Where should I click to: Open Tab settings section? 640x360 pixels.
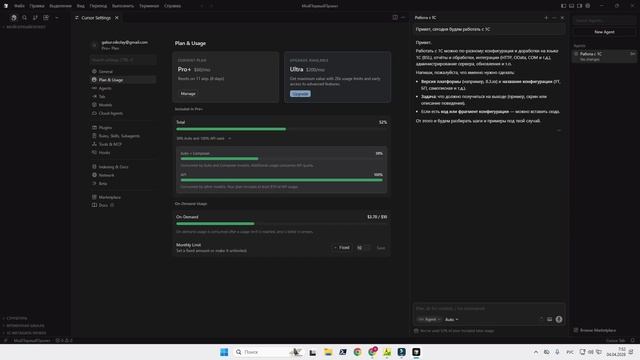(123, 96)
